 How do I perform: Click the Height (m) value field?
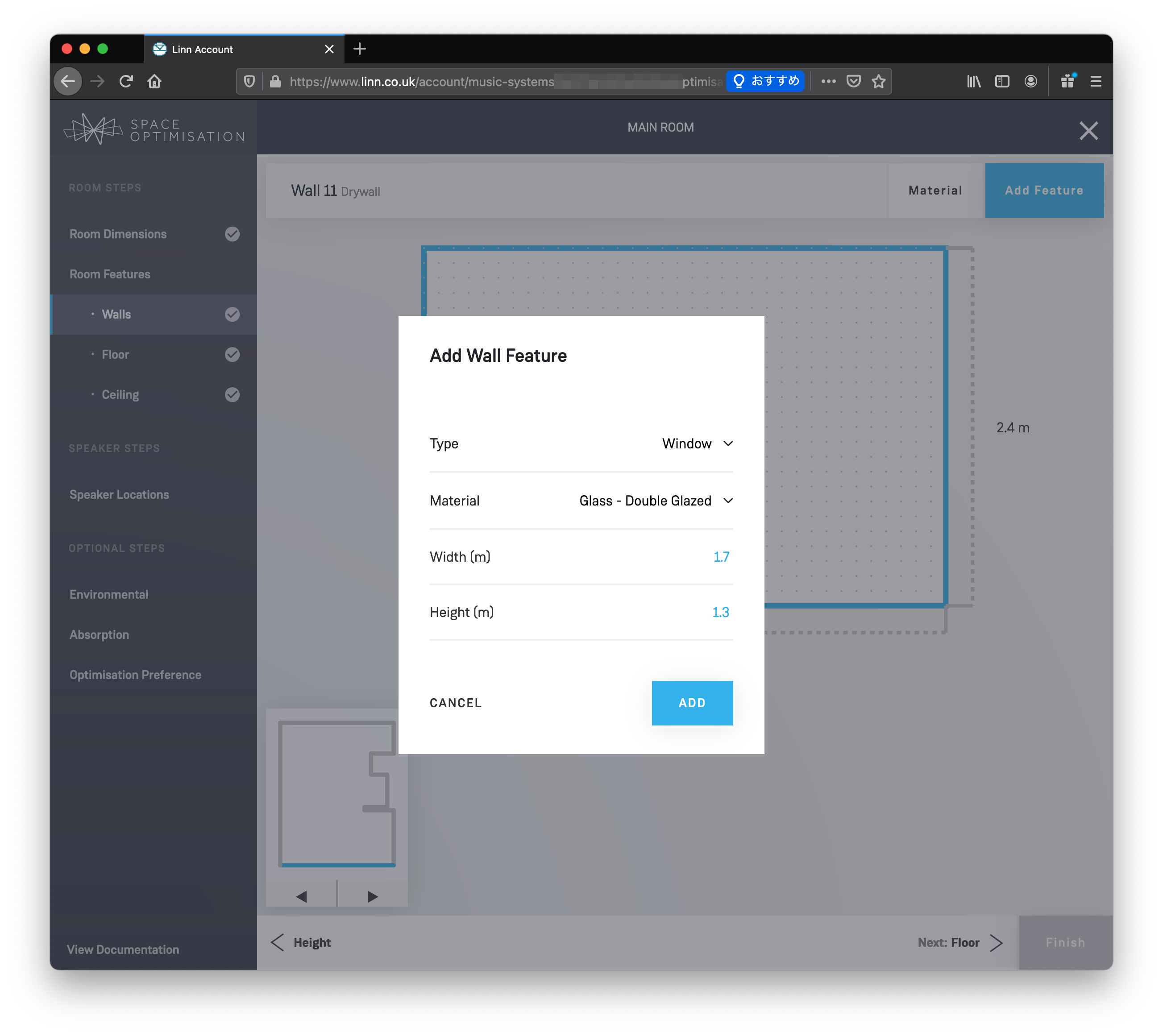point(721,612)
